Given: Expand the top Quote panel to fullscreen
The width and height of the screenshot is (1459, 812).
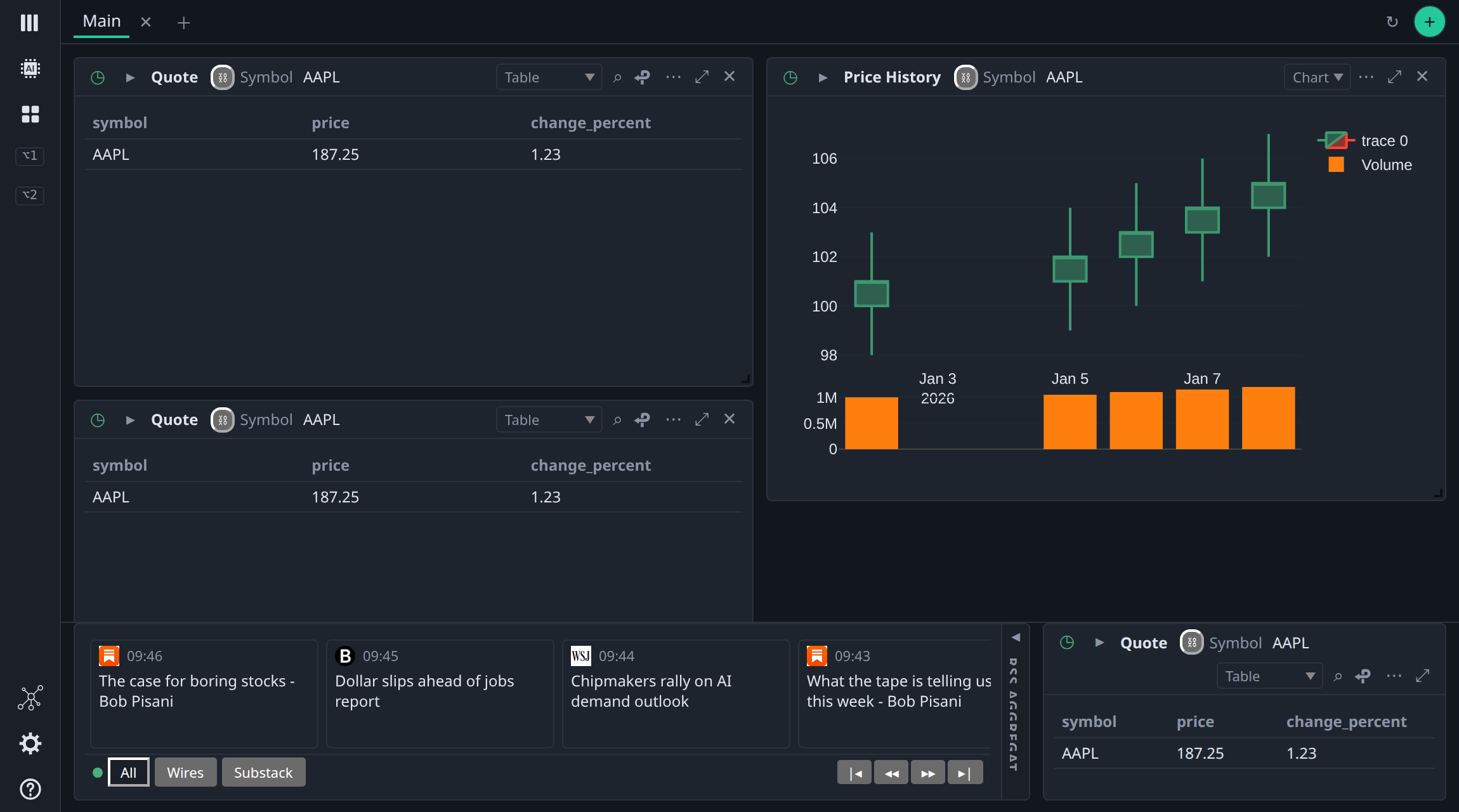Looking at the screenshot, I should [702, 77].
